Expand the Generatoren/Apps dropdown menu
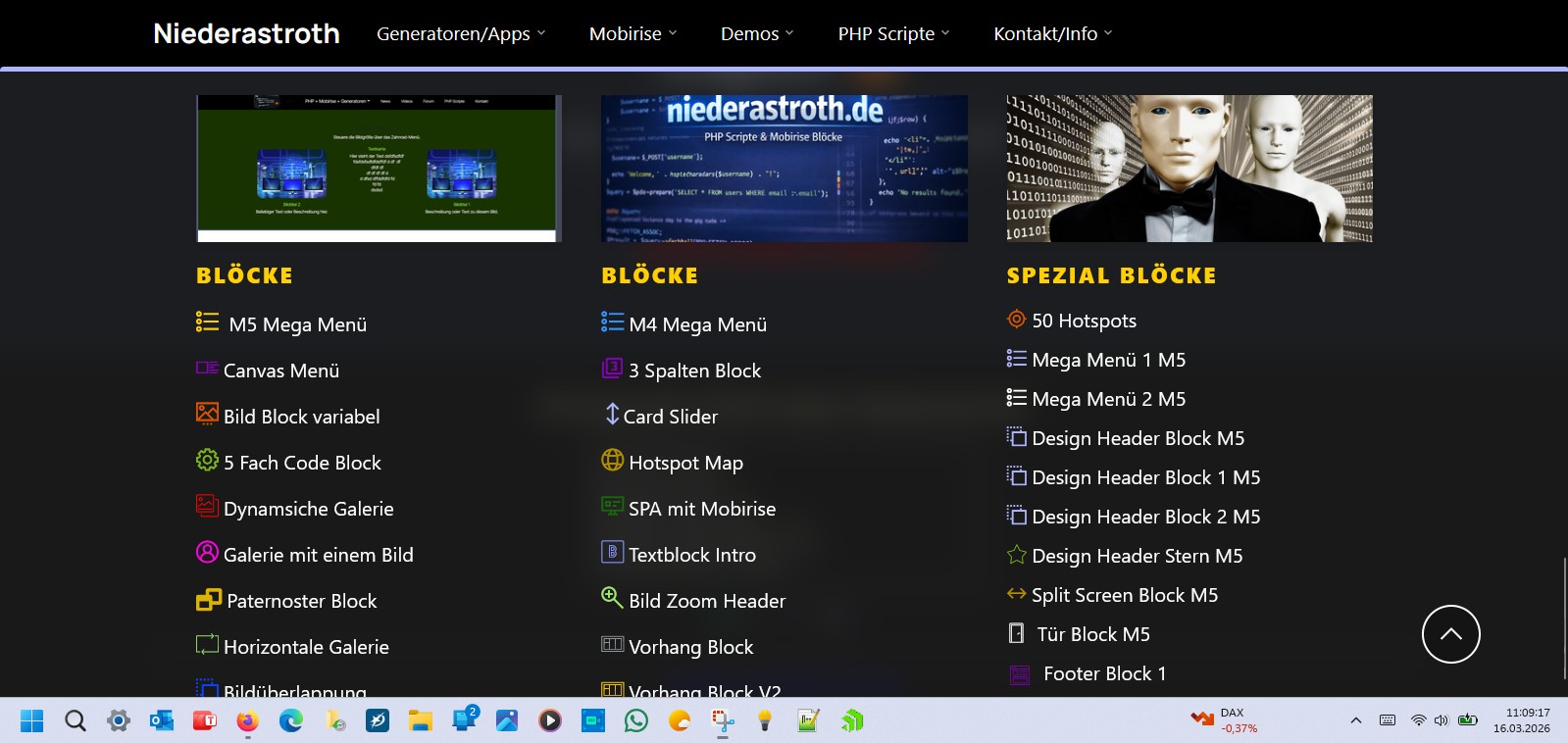 (x=461, y=33)
